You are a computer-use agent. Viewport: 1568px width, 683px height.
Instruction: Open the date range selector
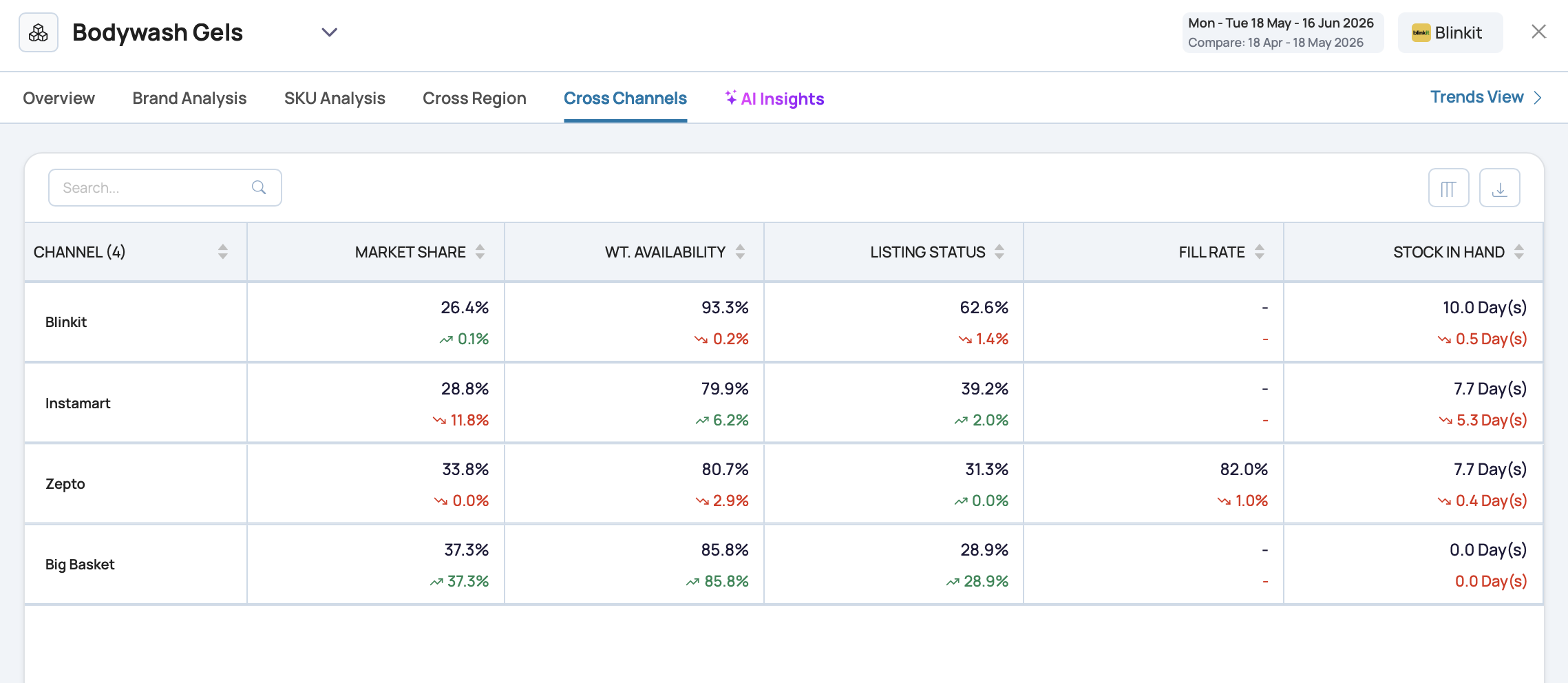tap(1282, 32)
